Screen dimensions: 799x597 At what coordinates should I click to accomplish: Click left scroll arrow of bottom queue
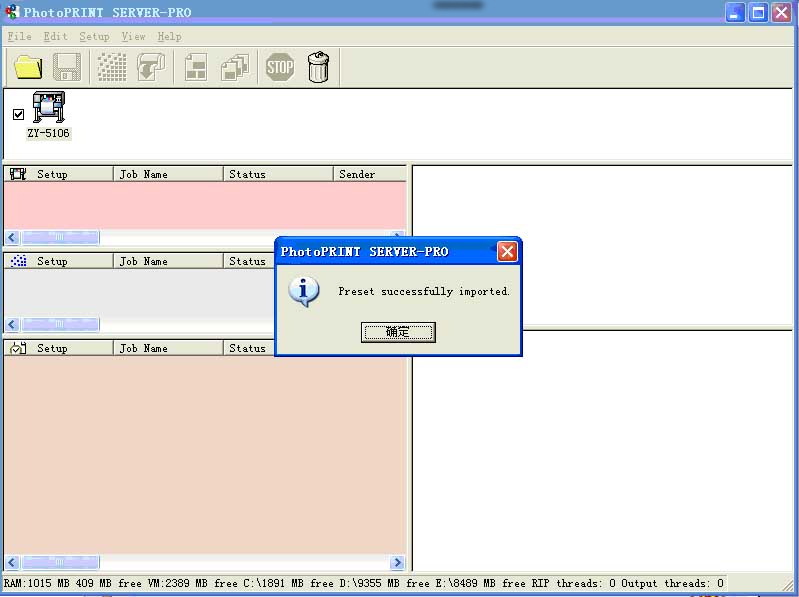tap(12, 562)
